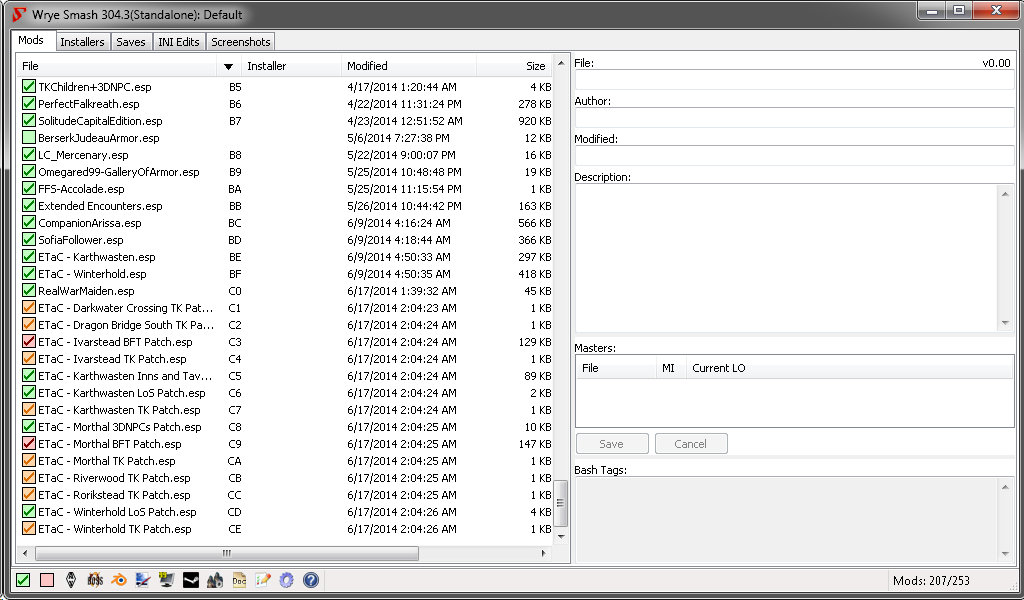Click the mod list vertical scrollbar thumb

tap(560, 503)
